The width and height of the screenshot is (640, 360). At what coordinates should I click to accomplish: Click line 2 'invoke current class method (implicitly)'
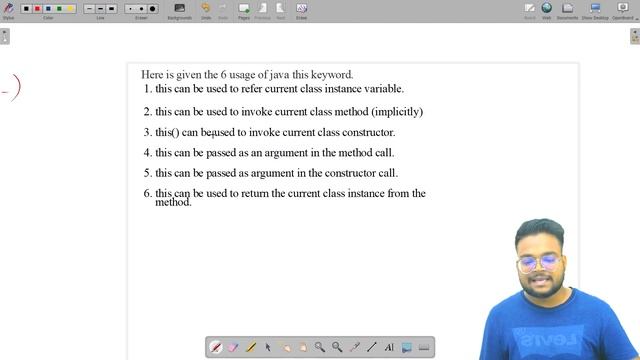point(332,112)
